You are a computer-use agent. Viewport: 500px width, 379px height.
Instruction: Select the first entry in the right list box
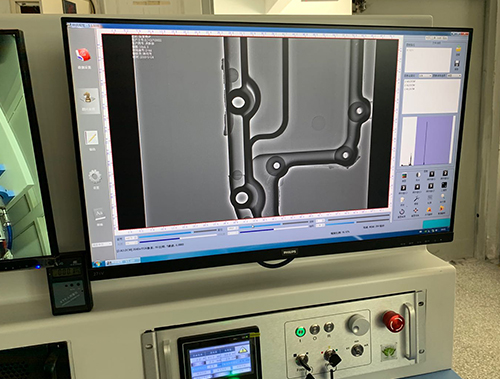click(x=410, y=81)
